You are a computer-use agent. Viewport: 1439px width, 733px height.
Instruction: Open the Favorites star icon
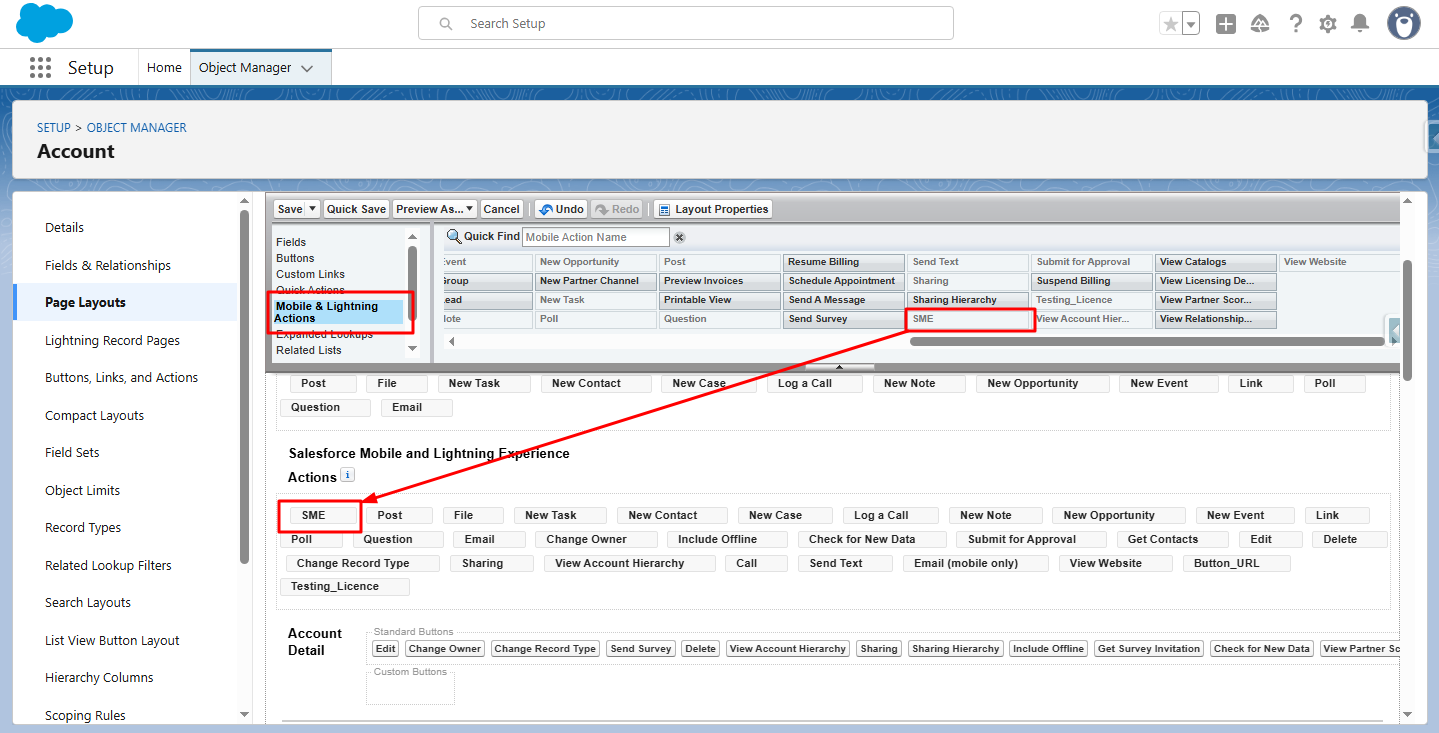point(1170,24)
